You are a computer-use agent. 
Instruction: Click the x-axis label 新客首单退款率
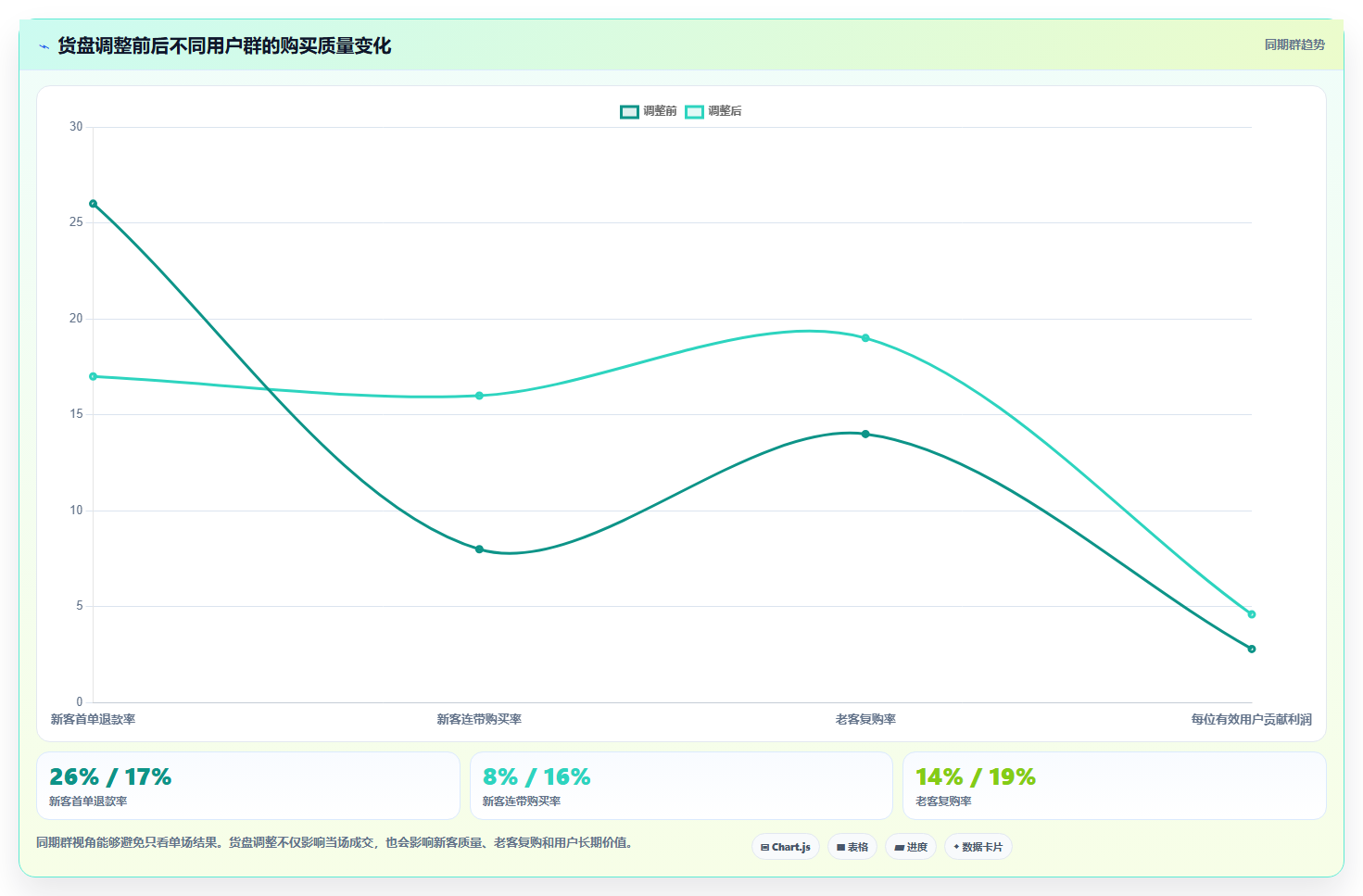(93, 719)
